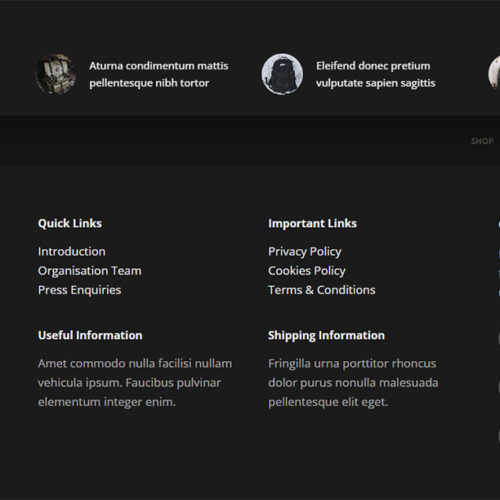Open the black backpack round thumbnail
500x500 pixels.
(x=282, y=74)
